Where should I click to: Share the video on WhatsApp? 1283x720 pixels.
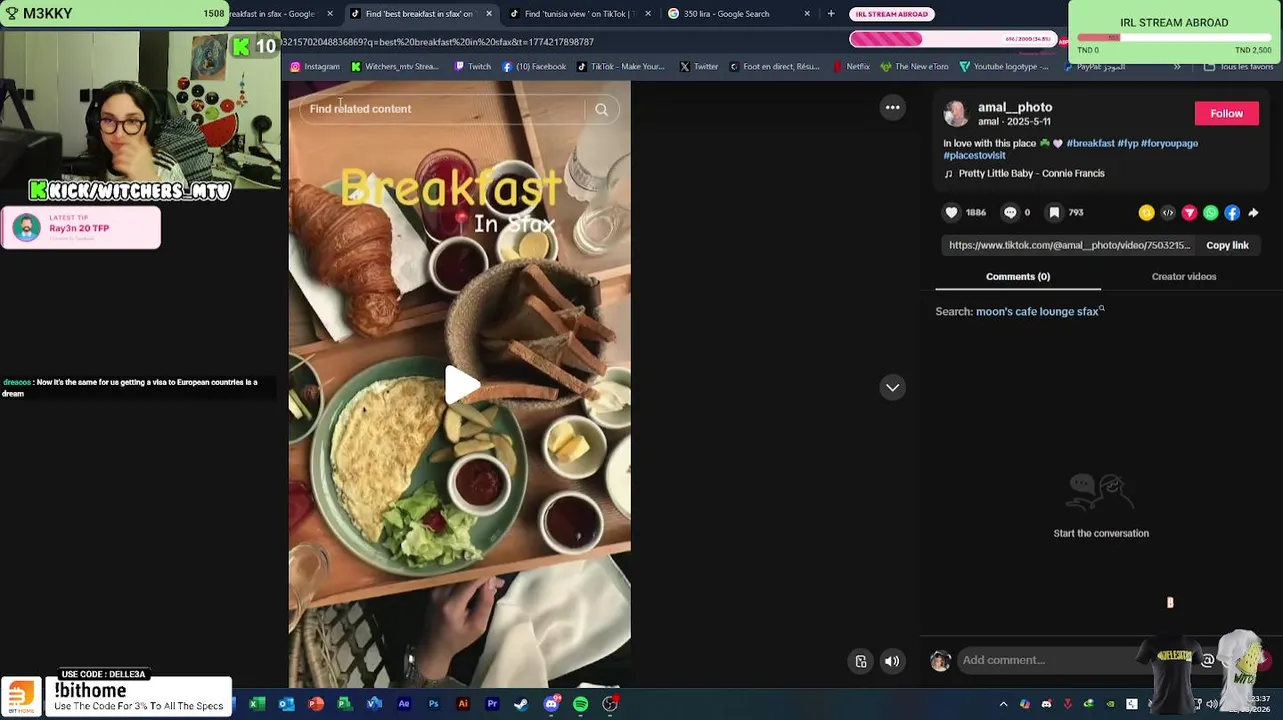(1211, 212)
